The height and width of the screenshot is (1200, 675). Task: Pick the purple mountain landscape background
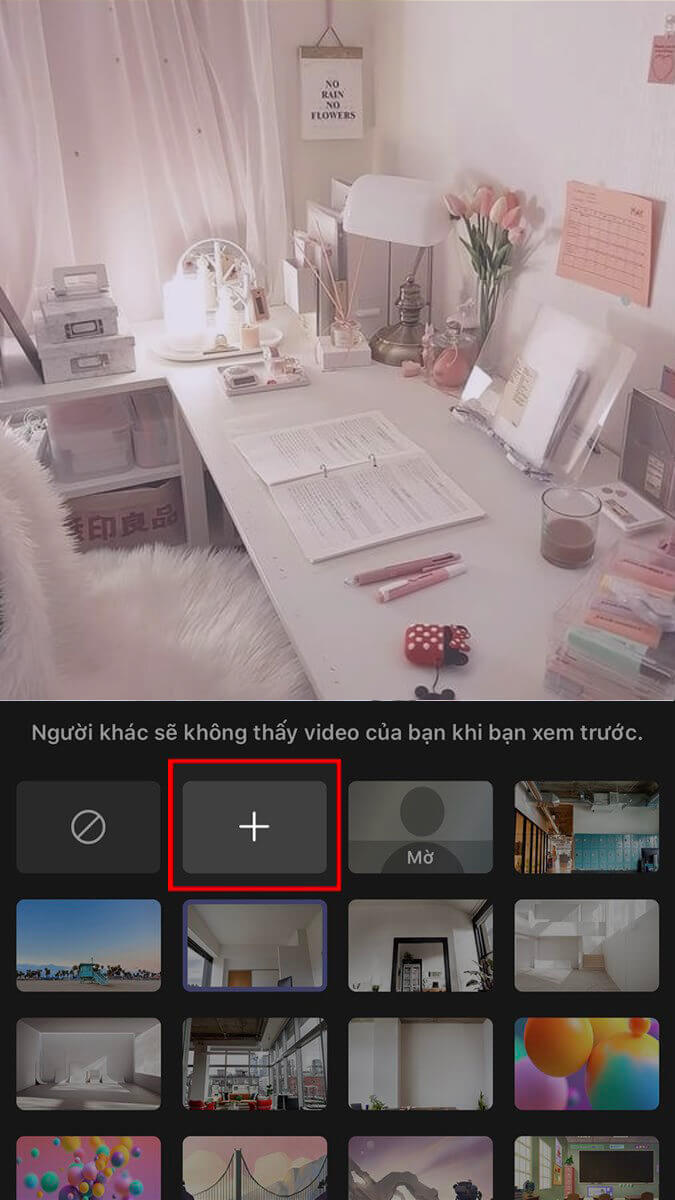[x=420, y=1168]
